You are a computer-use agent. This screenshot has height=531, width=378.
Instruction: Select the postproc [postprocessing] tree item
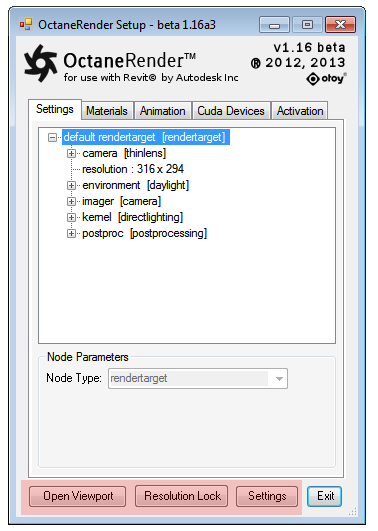(144, 233)
